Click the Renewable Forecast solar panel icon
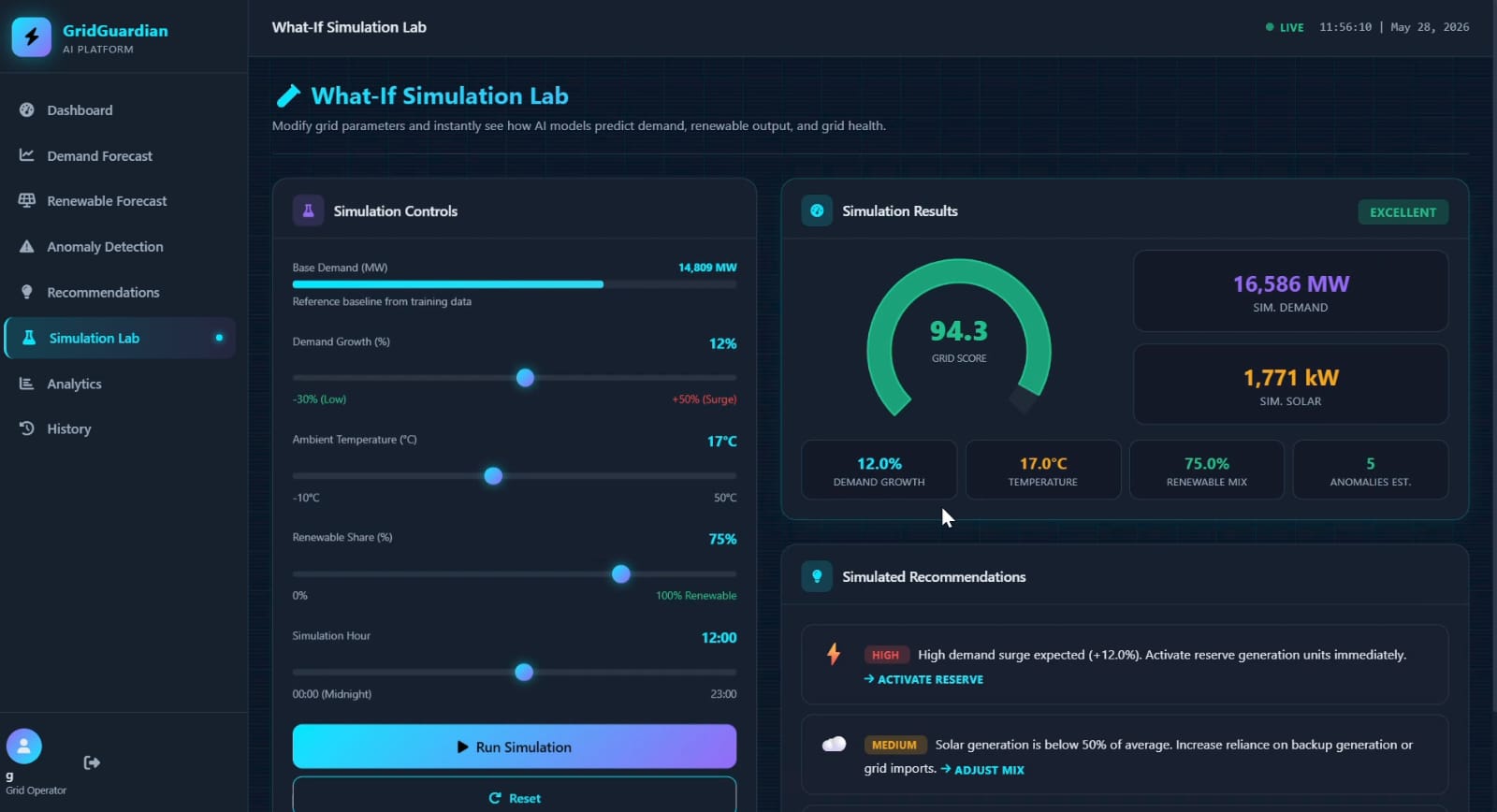 coord(27,200)
